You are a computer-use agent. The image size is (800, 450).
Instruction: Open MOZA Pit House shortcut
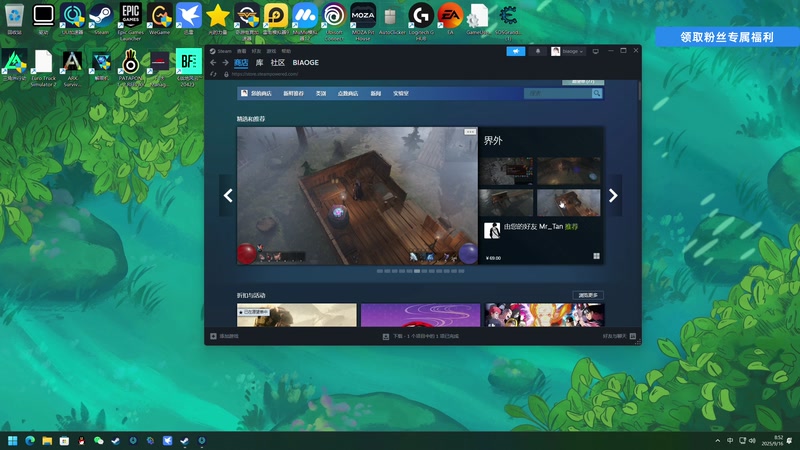(363, 20)
